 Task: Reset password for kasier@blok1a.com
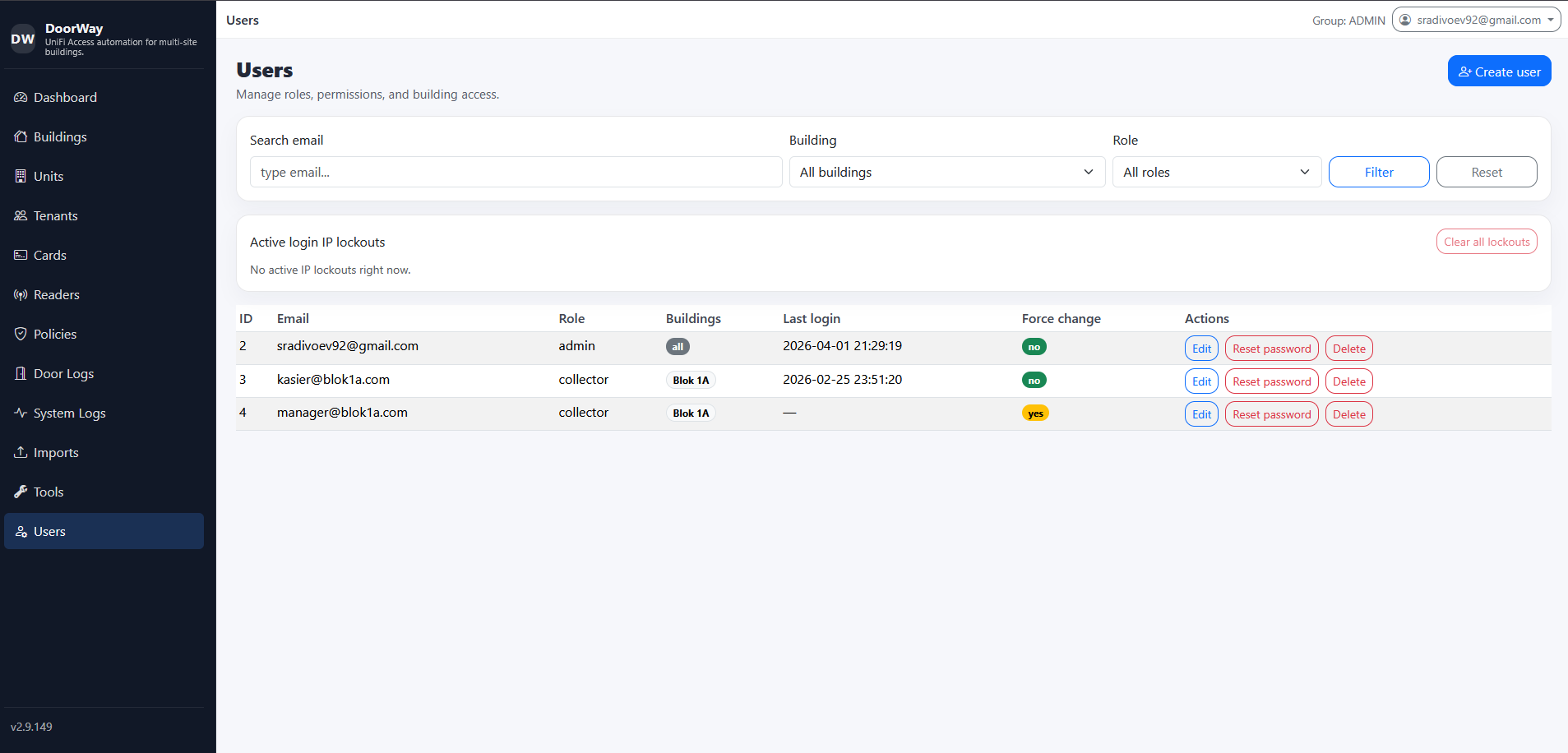point(1271,381)
